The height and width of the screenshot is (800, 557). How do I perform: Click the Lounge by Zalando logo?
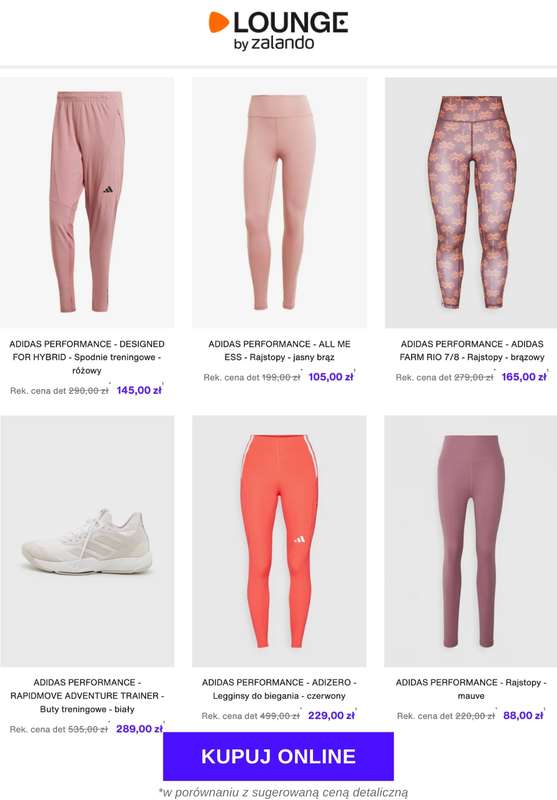point(278,31)
